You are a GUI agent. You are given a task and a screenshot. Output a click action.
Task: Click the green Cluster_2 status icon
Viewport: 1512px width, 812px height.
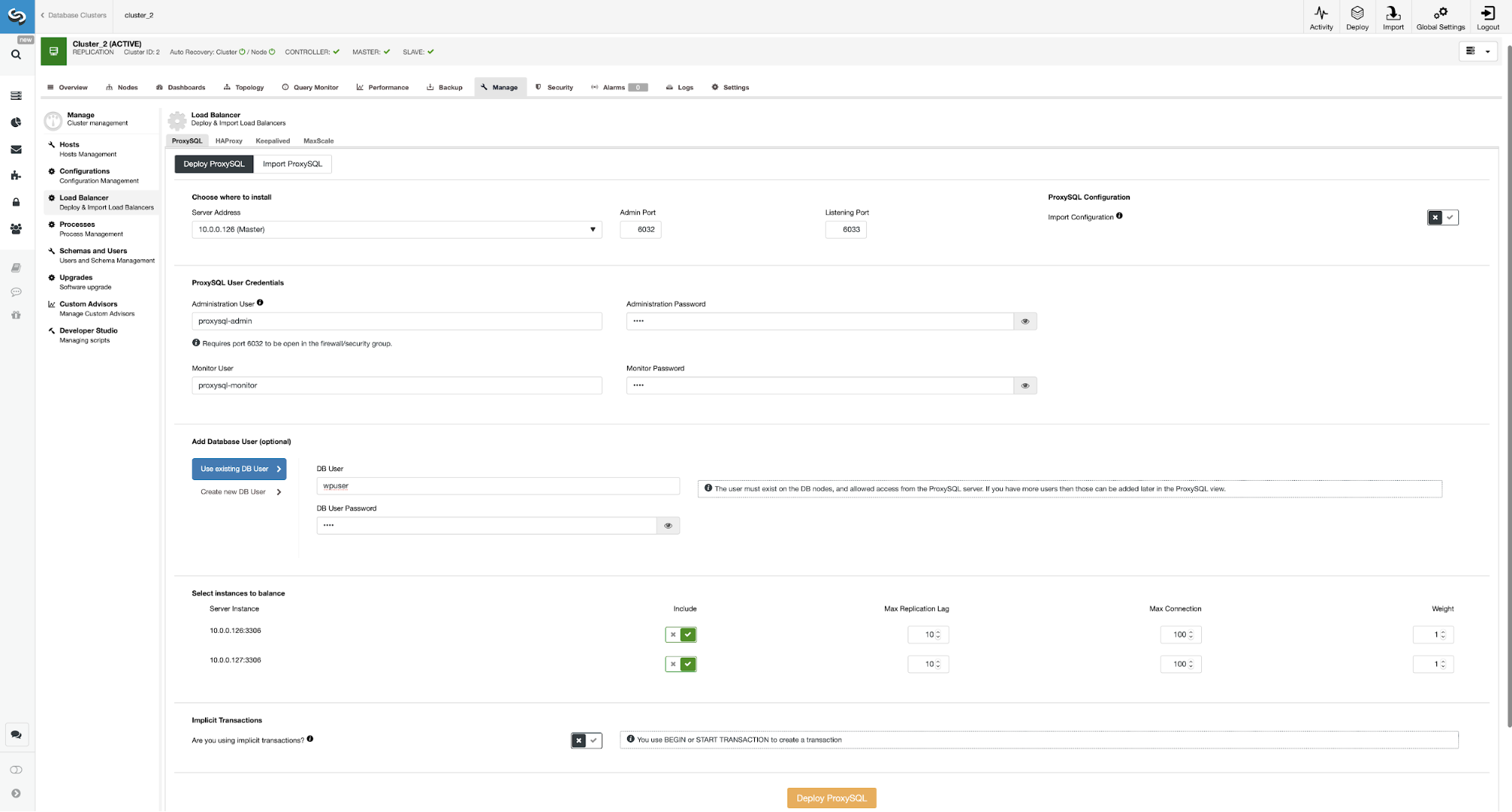click(54, 51)
